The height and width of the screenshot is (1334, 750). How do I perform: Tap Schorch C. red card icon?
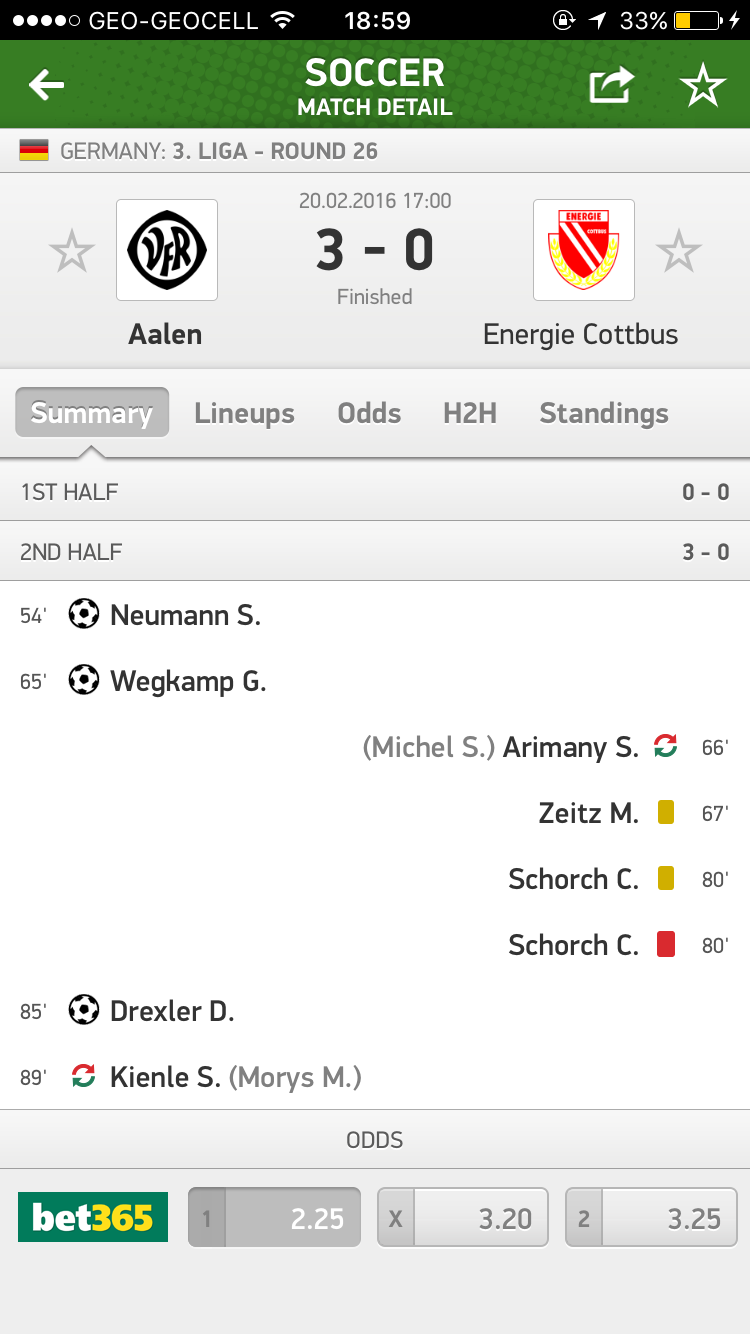666,944
